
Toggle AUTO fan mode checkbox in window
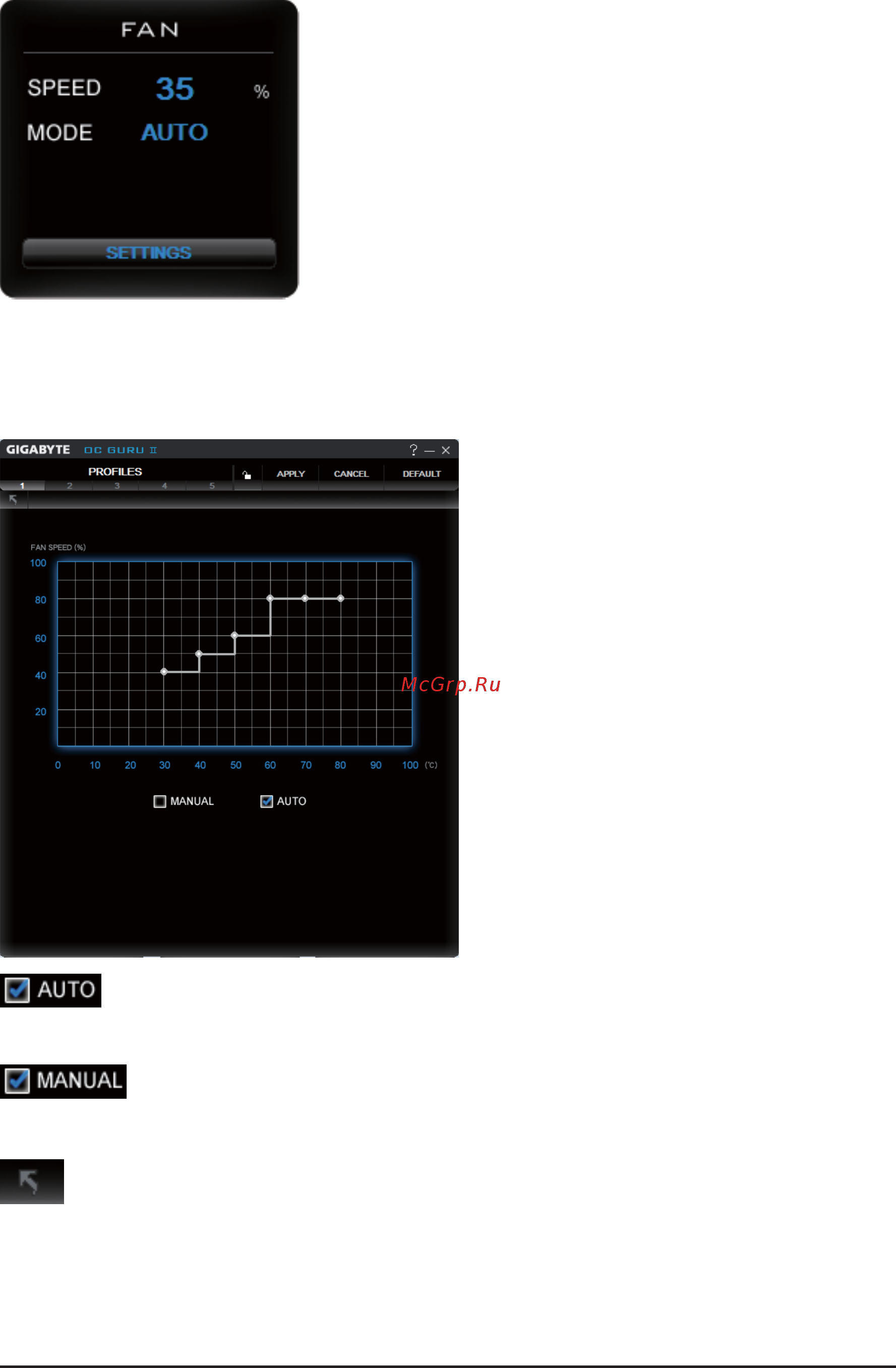point(267,801)
